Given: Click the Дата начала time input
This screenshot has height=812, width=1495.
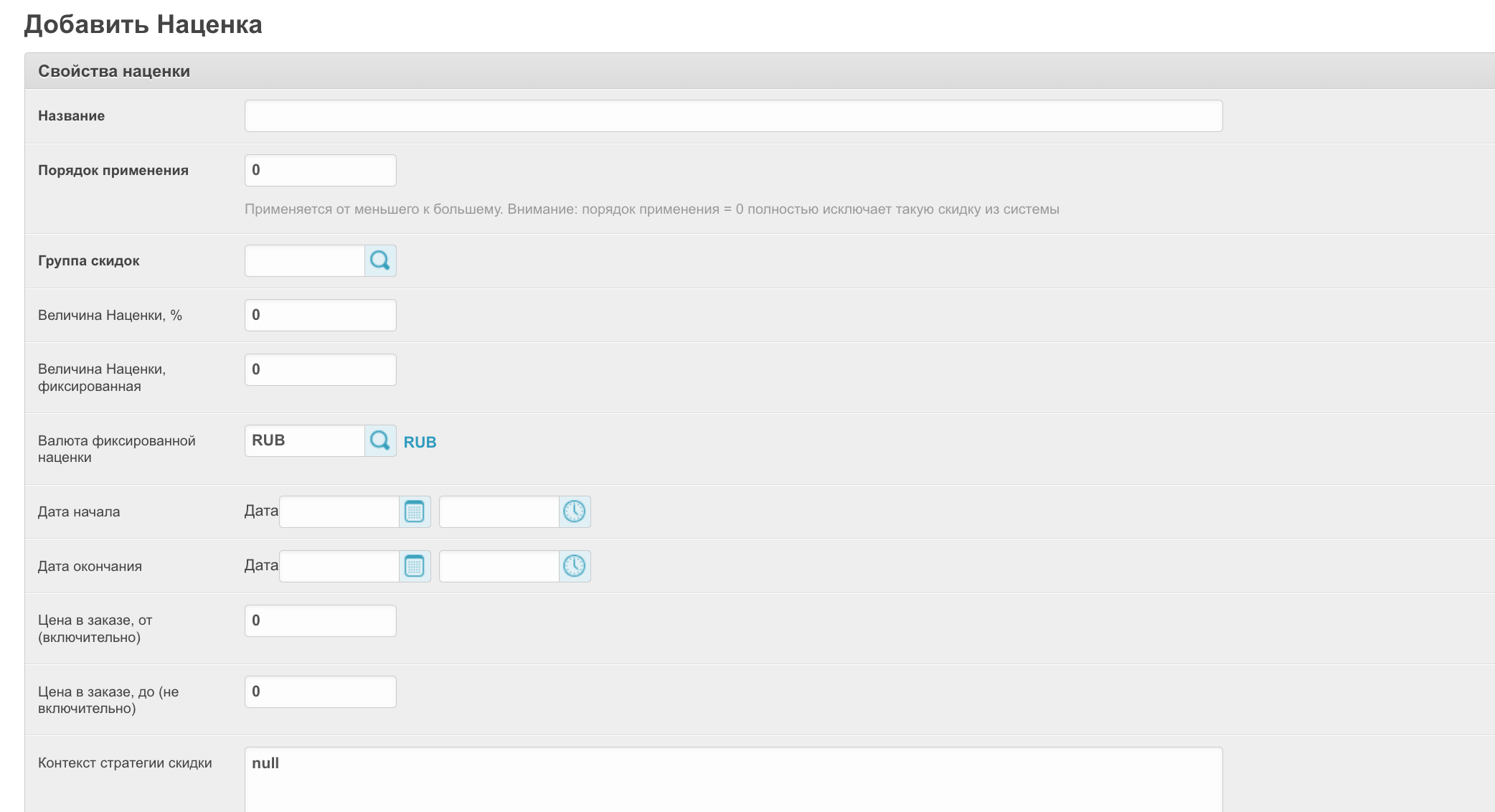Looking at the screenshot, I should click(499, 511).
